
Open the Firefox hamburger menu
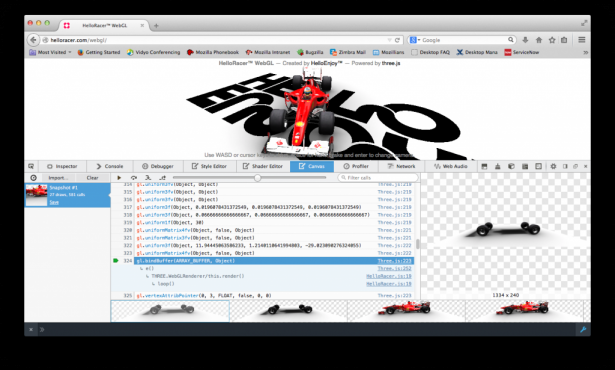(x=582, y=40)
